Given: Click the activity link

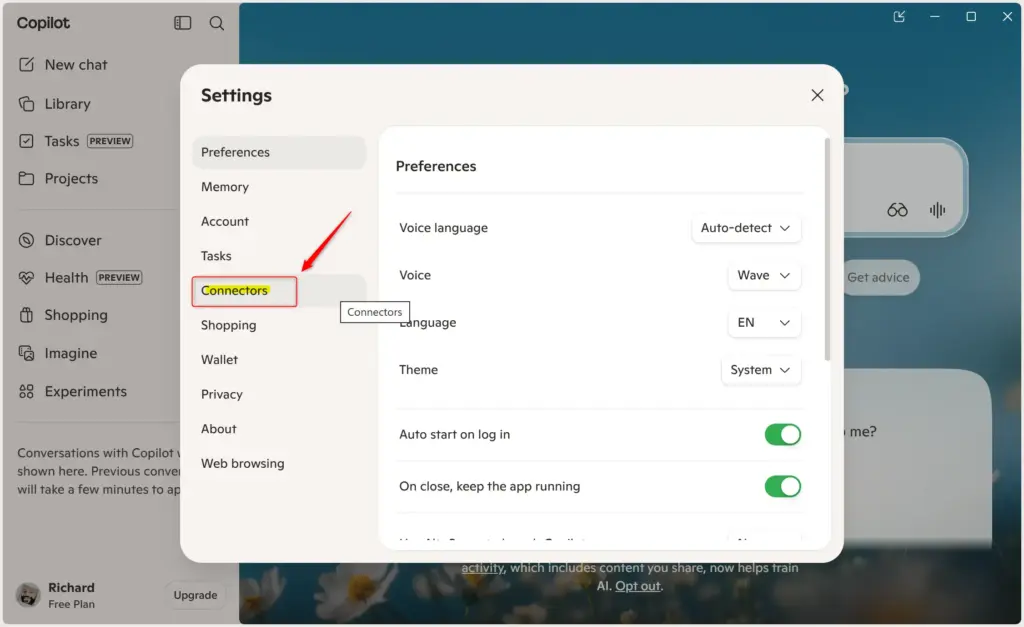Looking at the screenshot, I should click(x=483, y=568).
